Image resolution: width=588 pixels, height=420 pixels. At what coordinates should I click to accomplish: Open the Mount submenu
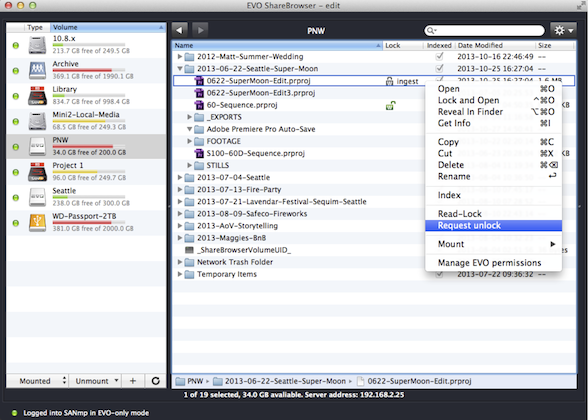pos(493,244)
